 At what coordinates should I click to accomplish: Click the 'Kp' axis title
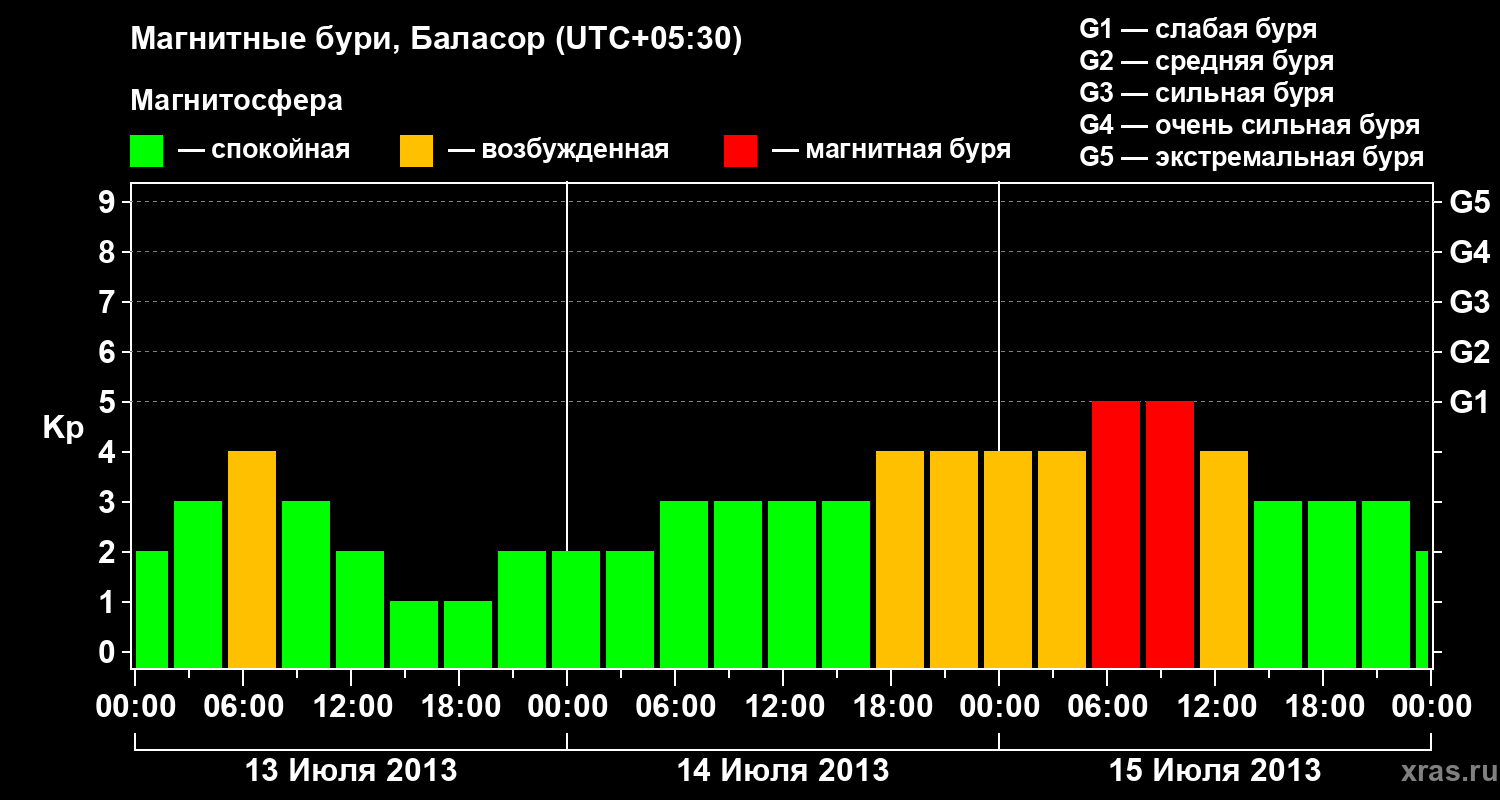click(63, 428)
